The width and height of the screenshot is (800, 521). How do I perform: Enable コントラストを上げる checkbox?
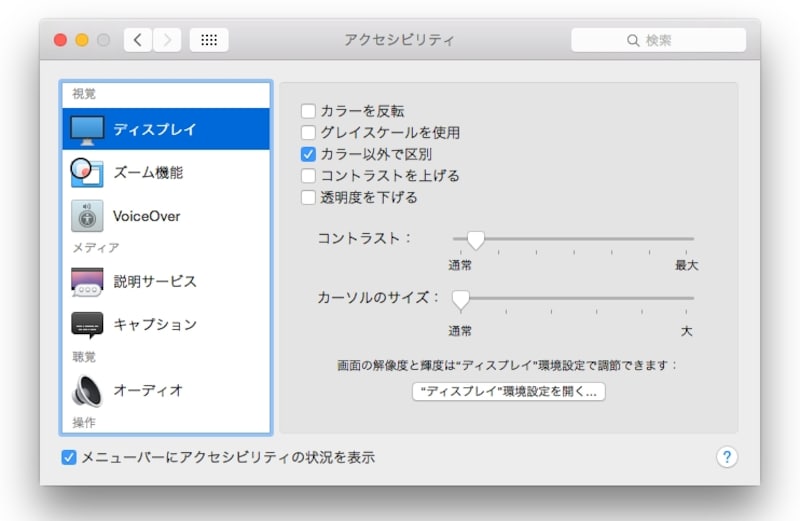(308, 176)
